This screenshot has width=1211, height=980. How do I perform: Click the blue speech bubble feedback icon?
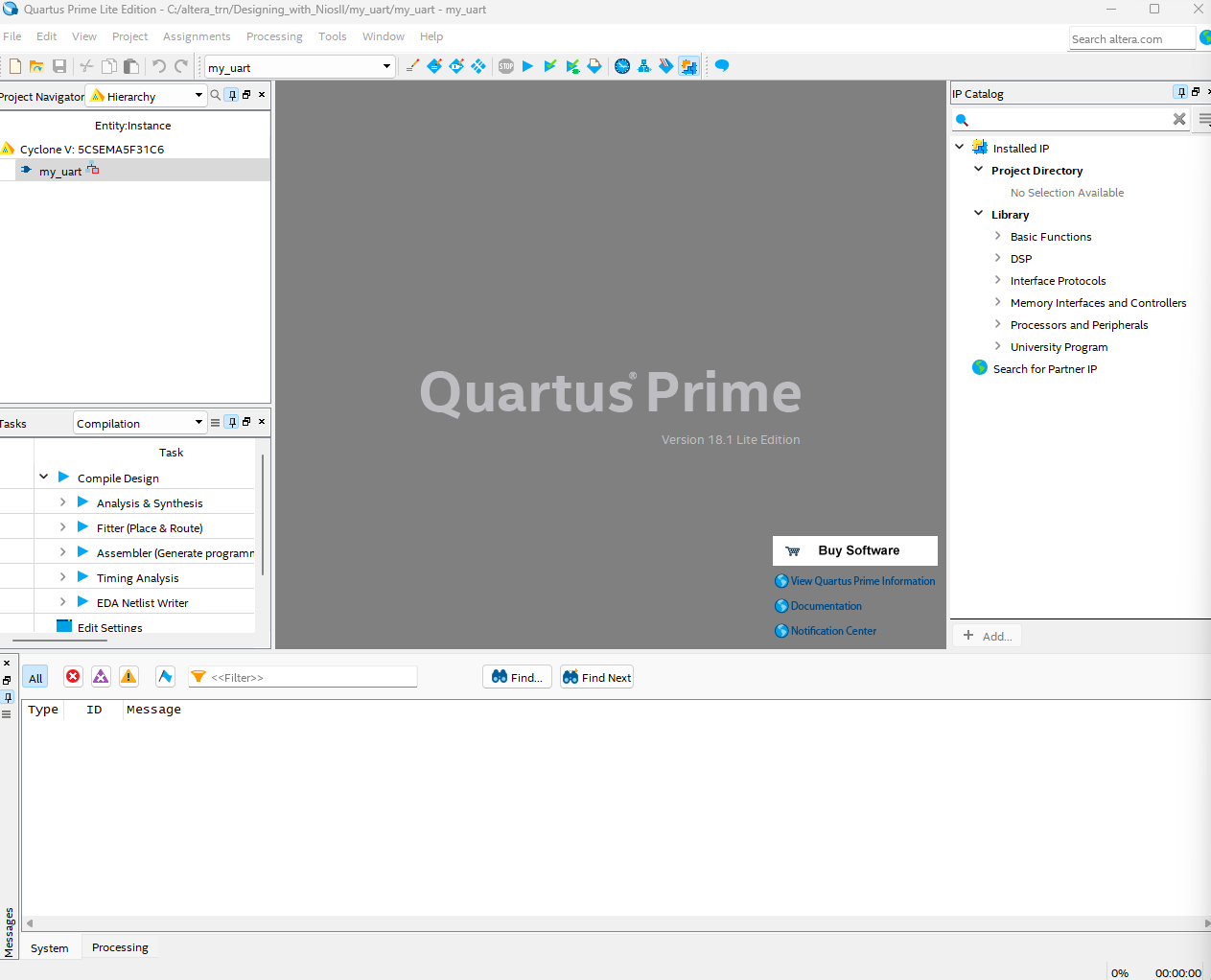point(722,66)
